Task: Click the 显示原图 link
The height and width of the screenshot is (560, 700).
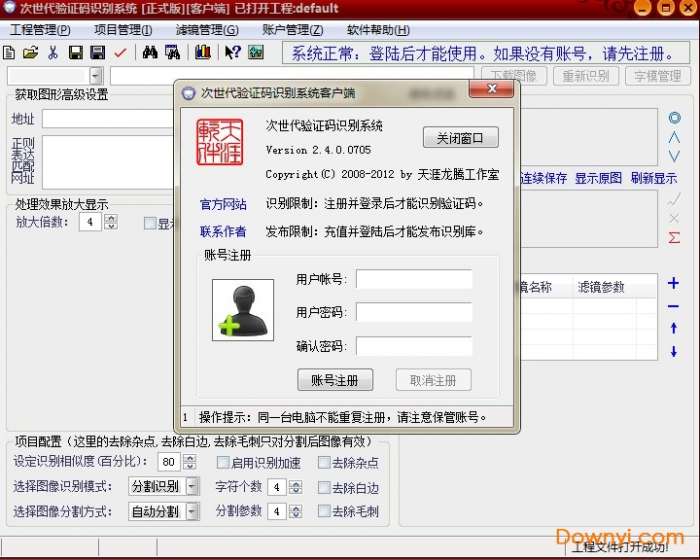Action: pos(598,178)
